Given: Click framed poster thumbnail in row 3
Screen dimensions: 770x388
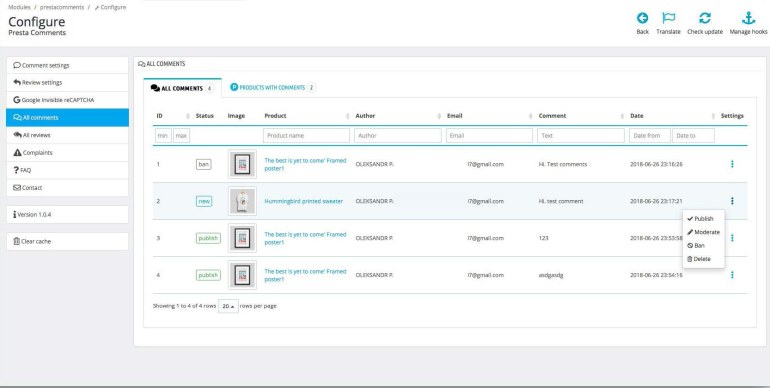Looking at the screenshot, I should pos(242,238).
